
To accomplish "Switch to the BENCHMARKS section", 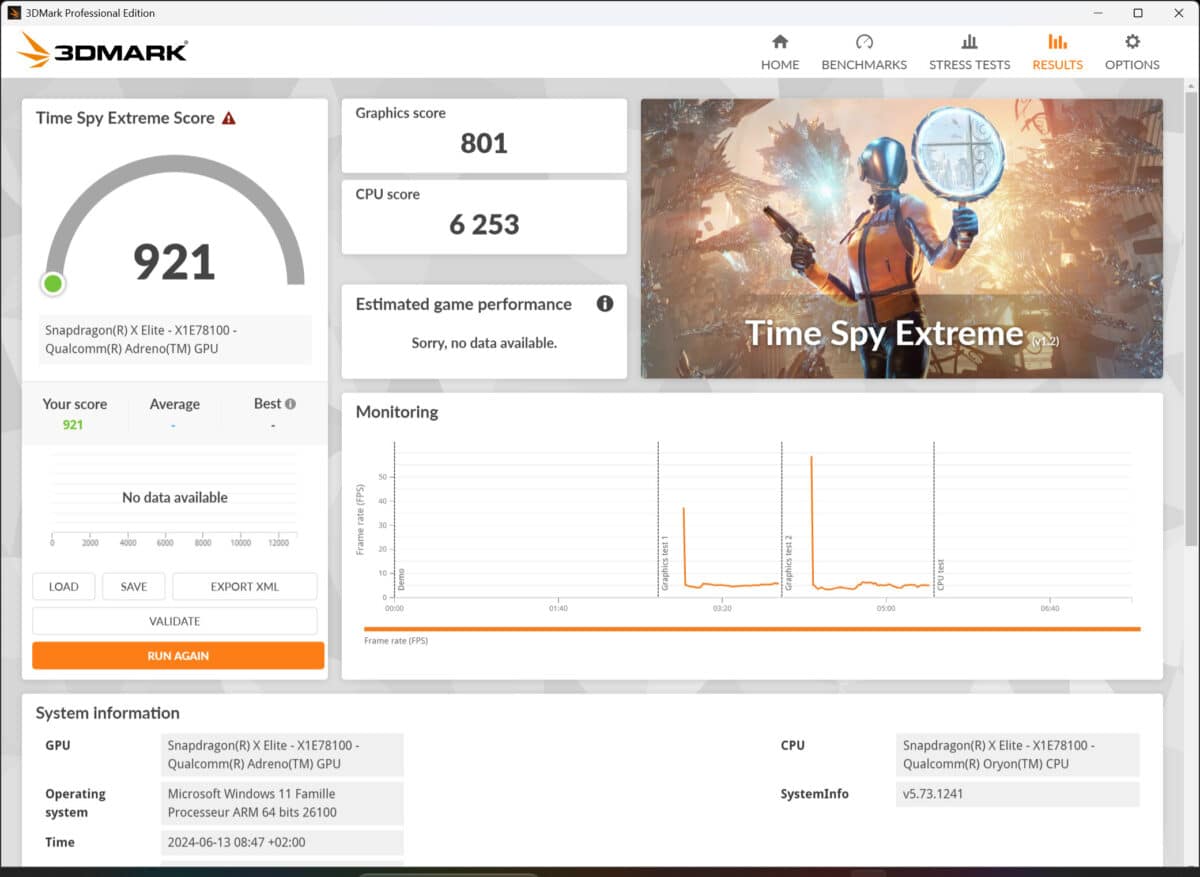I will point(864,64).
